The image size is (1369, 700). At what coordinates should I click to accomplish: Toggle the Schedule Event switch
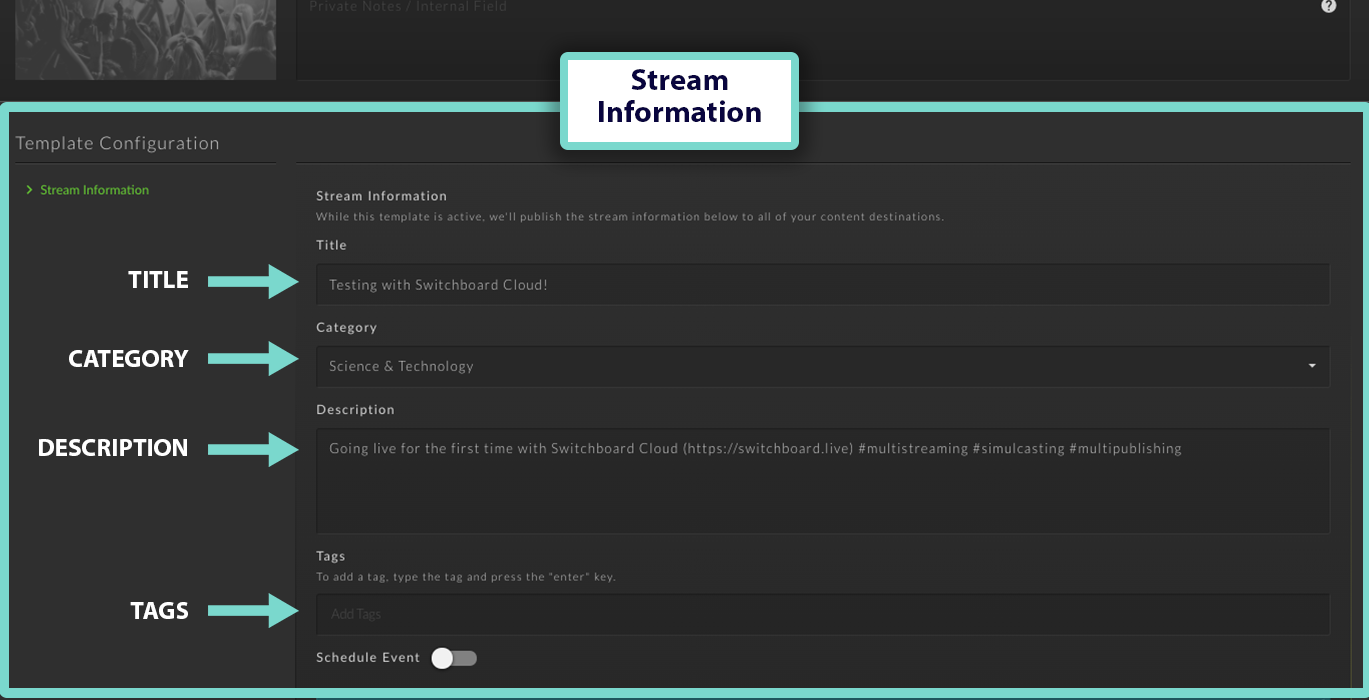point(454,658)
